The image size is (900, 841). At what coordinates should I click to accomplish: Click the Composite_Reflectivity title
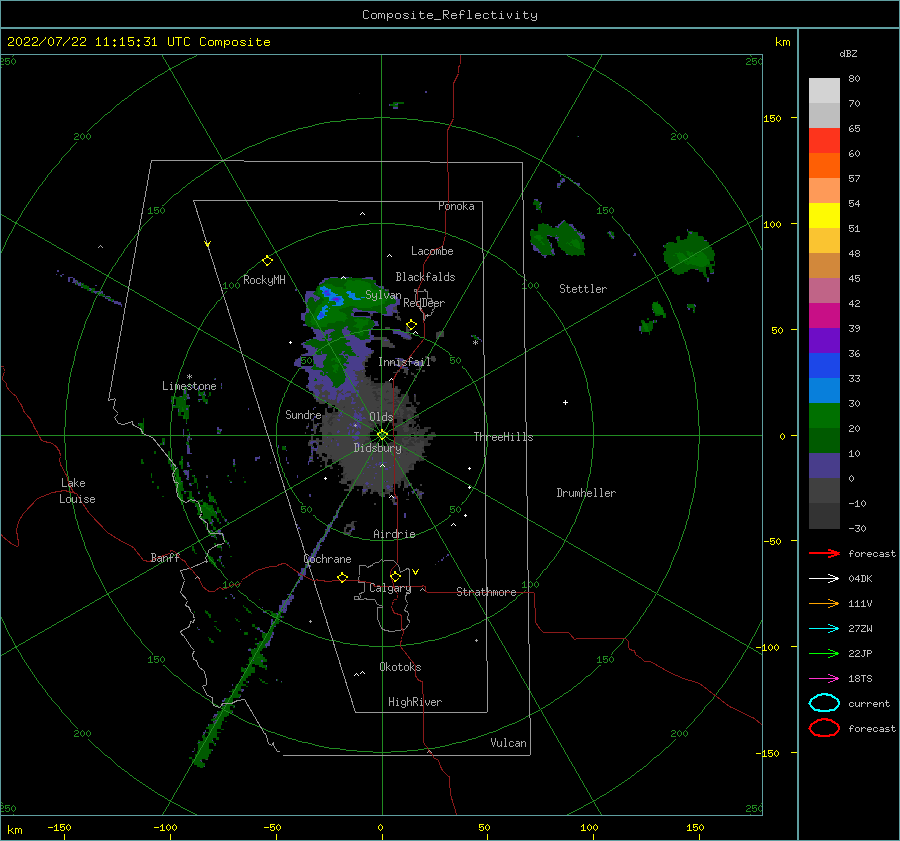[450, 15]
